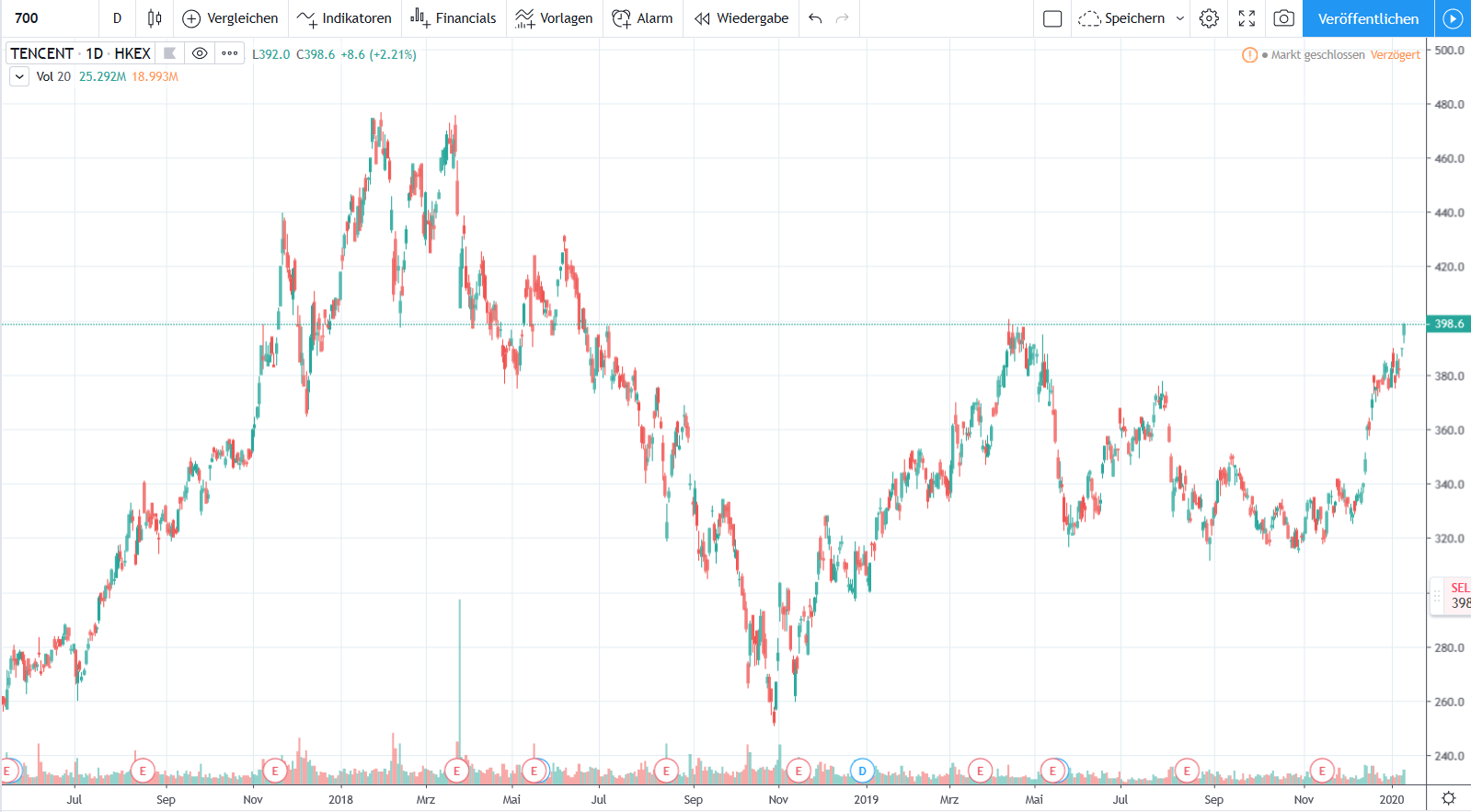Open the Financials menu

pos(453,18)
